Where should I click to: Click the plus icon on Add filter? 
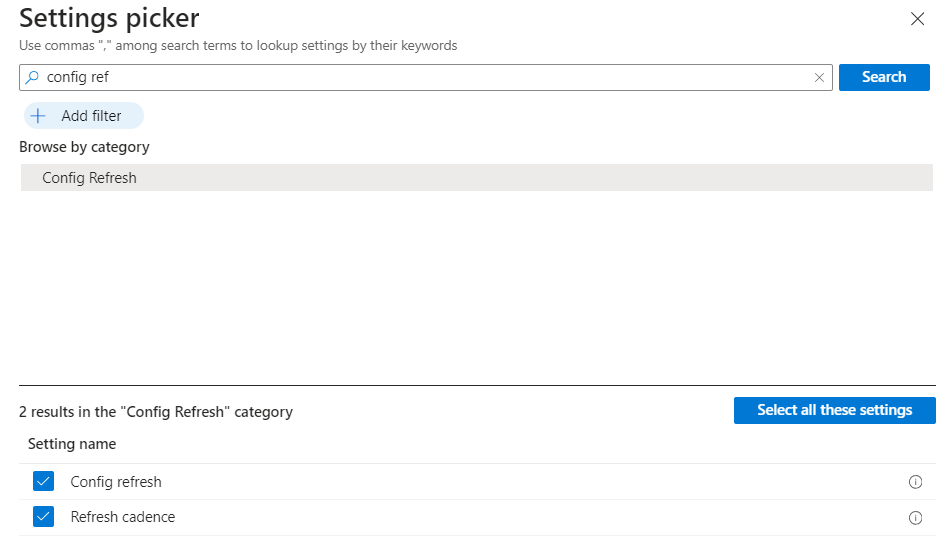[x=39, y=116]
